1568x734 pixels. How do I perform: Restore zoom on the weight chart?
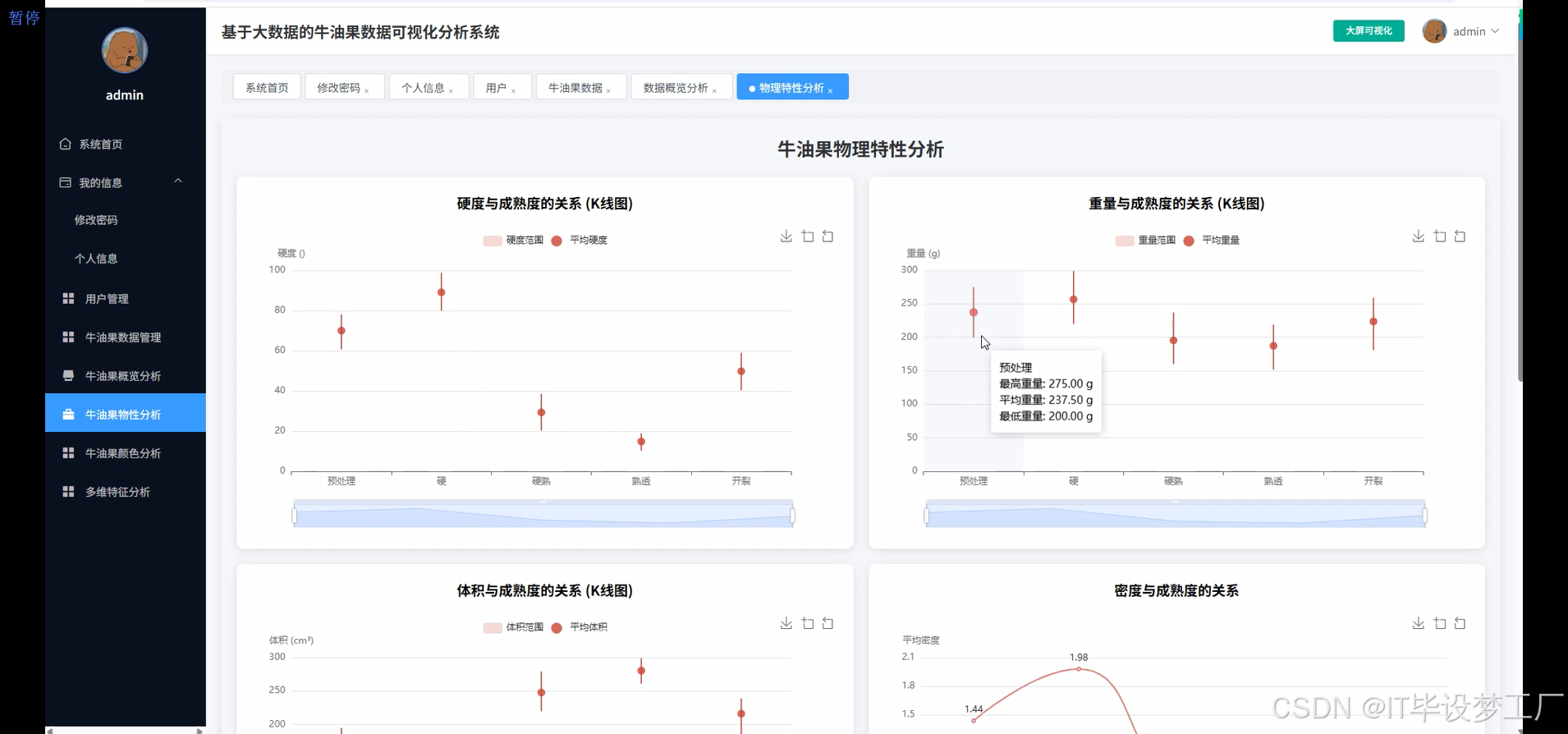click(x=1460, y=236)
